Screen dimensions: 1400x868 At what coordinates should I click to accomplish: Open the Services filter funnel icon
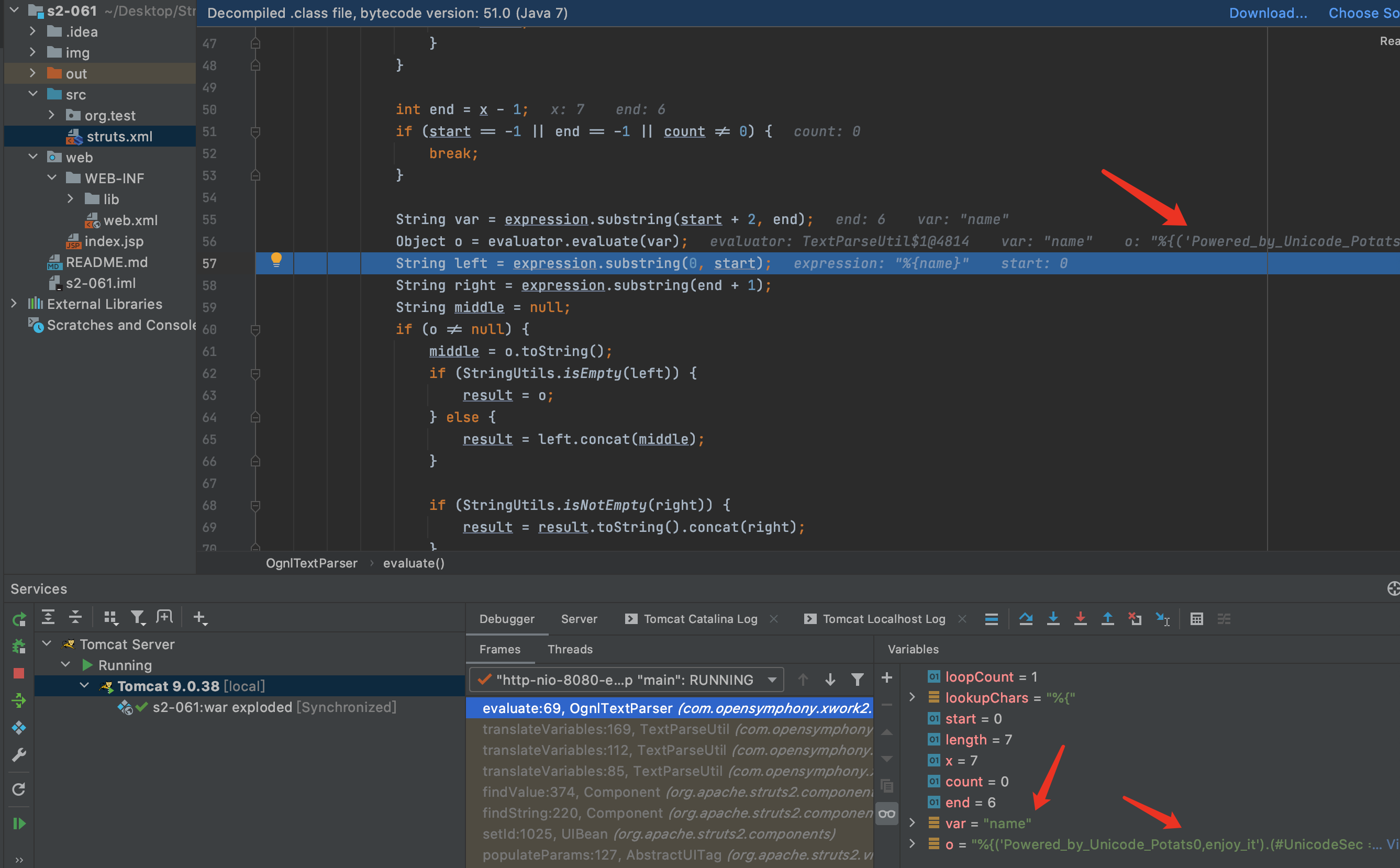click(138, 617)
